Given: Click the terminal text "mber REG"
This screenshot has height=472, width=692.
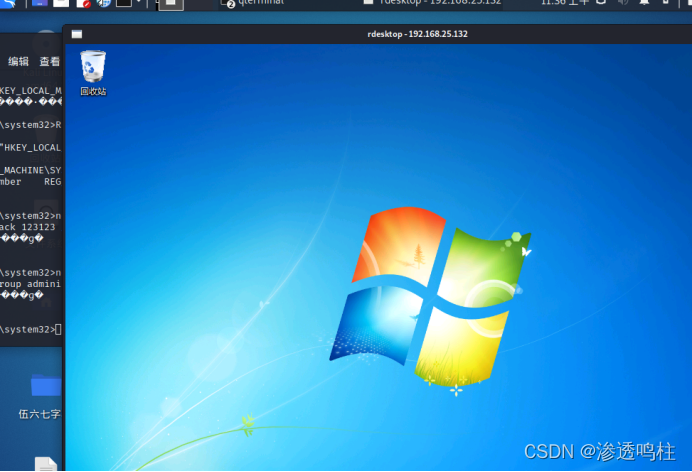Looking at the screenshot, I should click(30, 182).
